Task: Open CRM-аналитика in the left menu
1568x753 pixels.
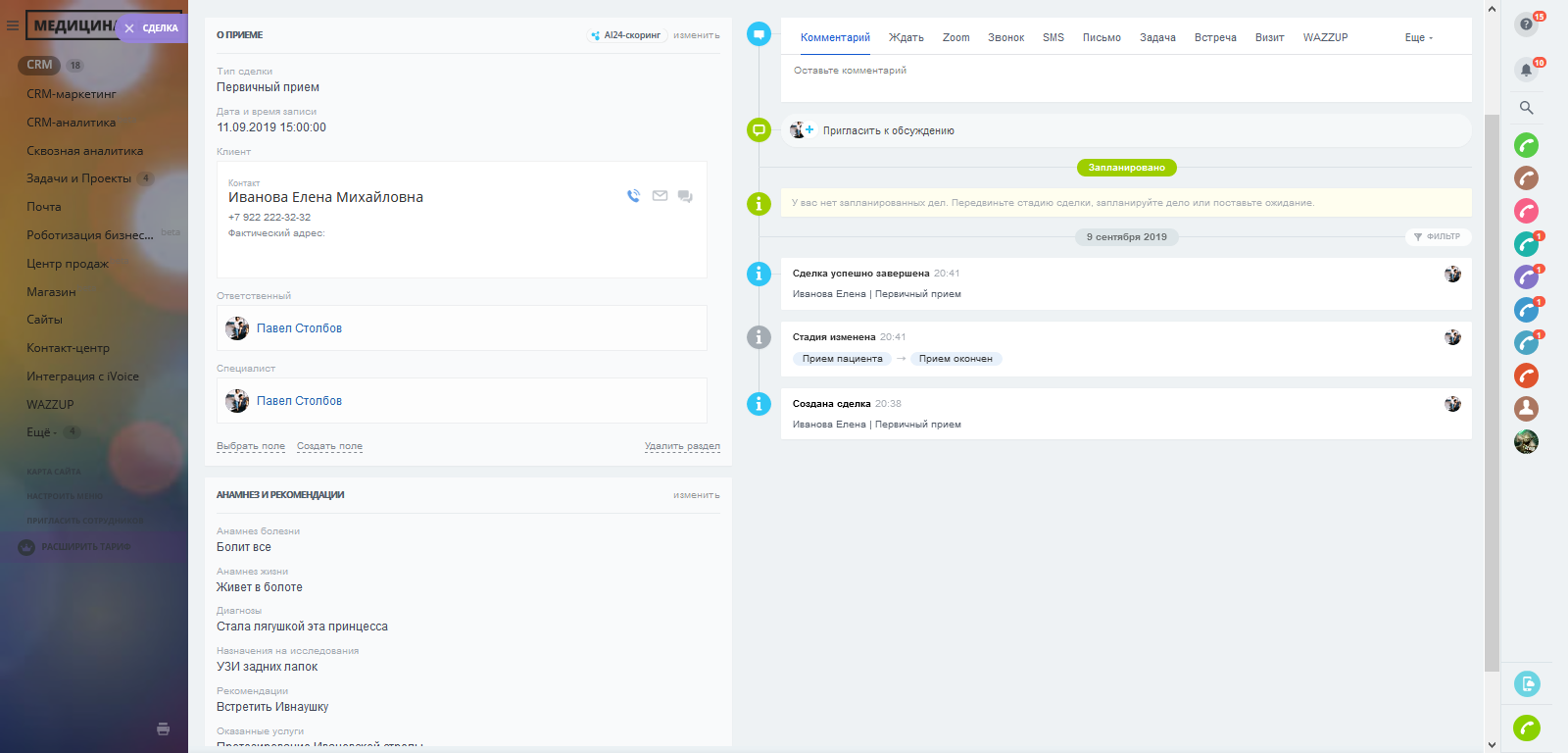Action: 71,123
